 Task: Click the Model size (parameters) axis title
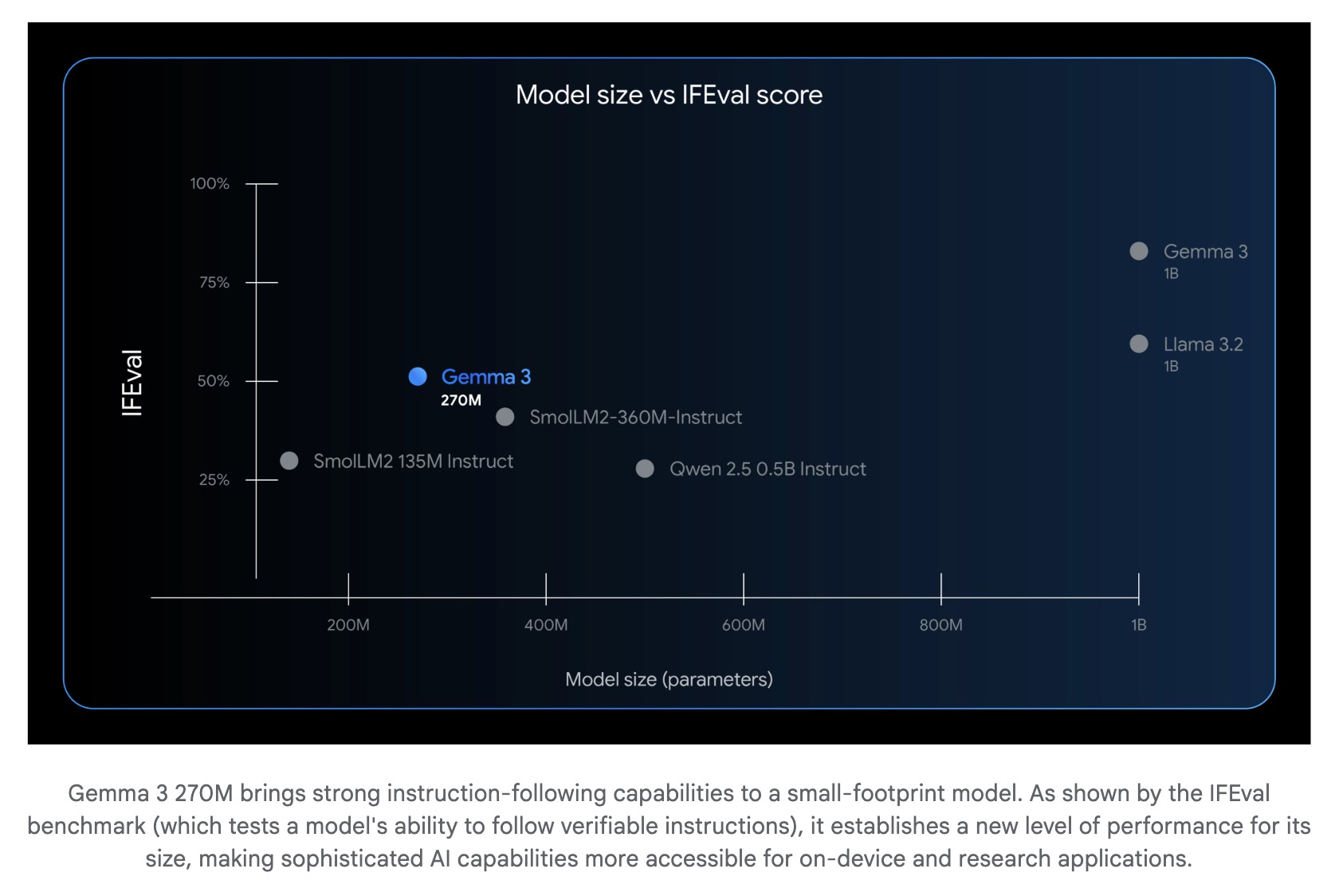(669, 679)
